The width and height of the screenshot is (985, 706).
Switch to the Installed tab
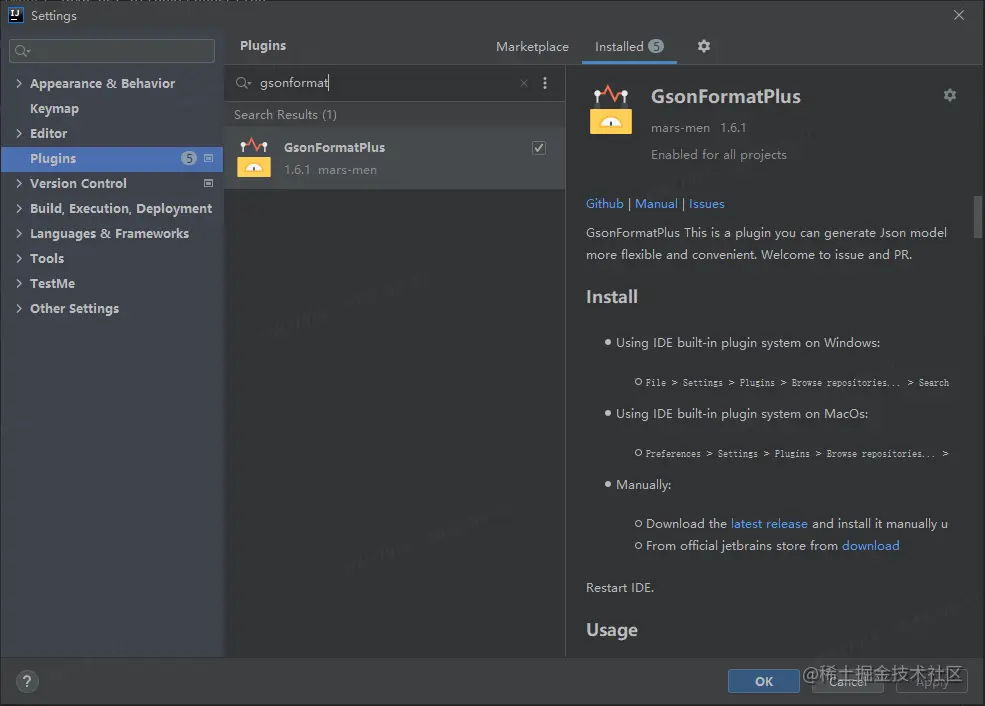pyautogui.click(x=629, y=46)
